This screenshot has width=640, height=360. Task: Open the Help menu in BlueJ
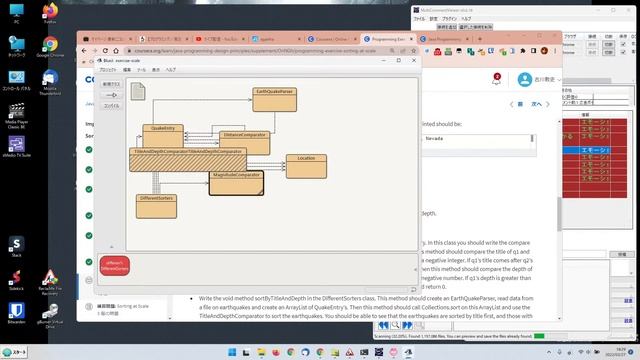coord(171,70)
